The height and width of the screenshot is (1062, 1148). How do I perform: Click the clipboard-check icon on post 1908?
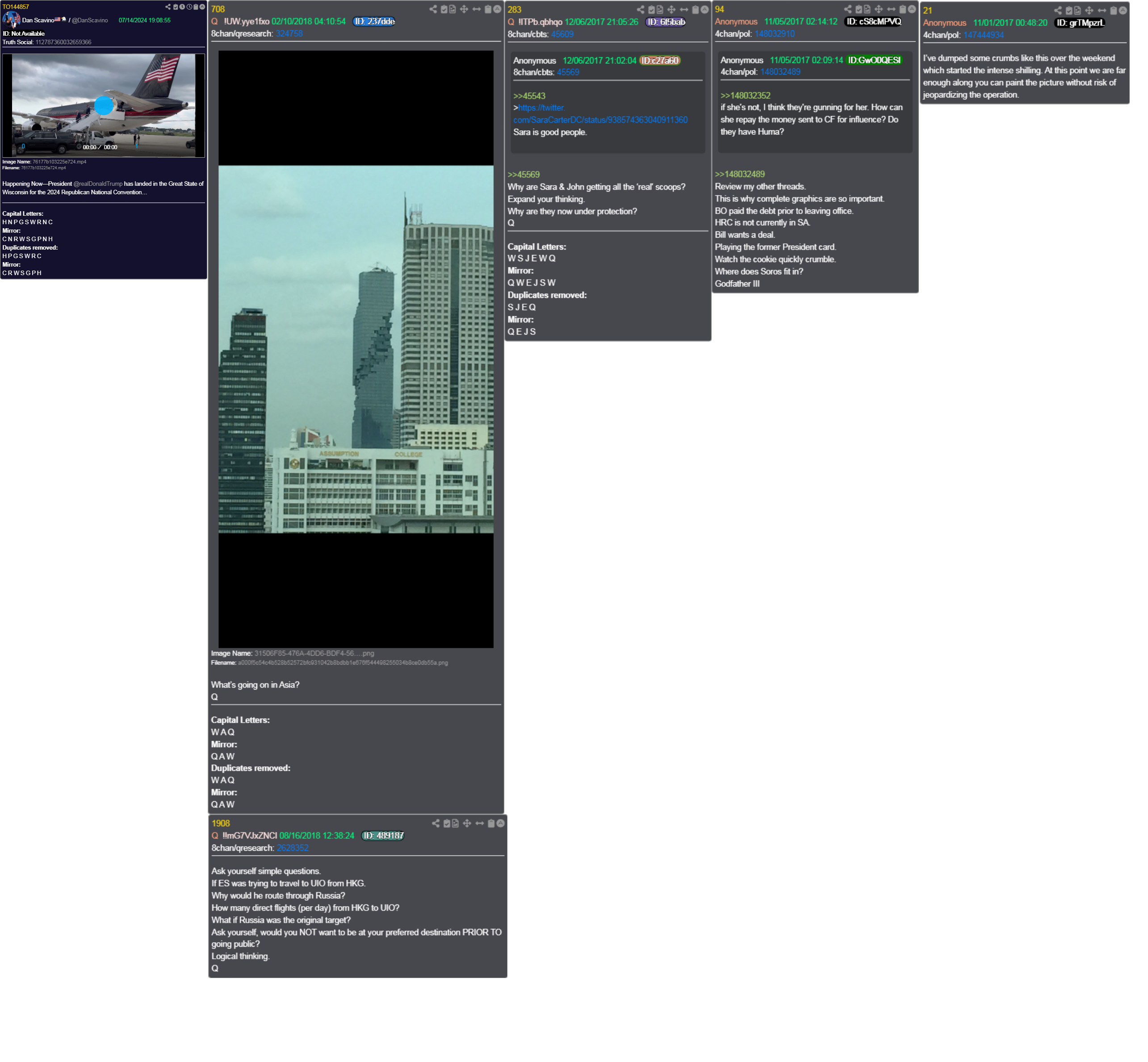tap(447, 824)
